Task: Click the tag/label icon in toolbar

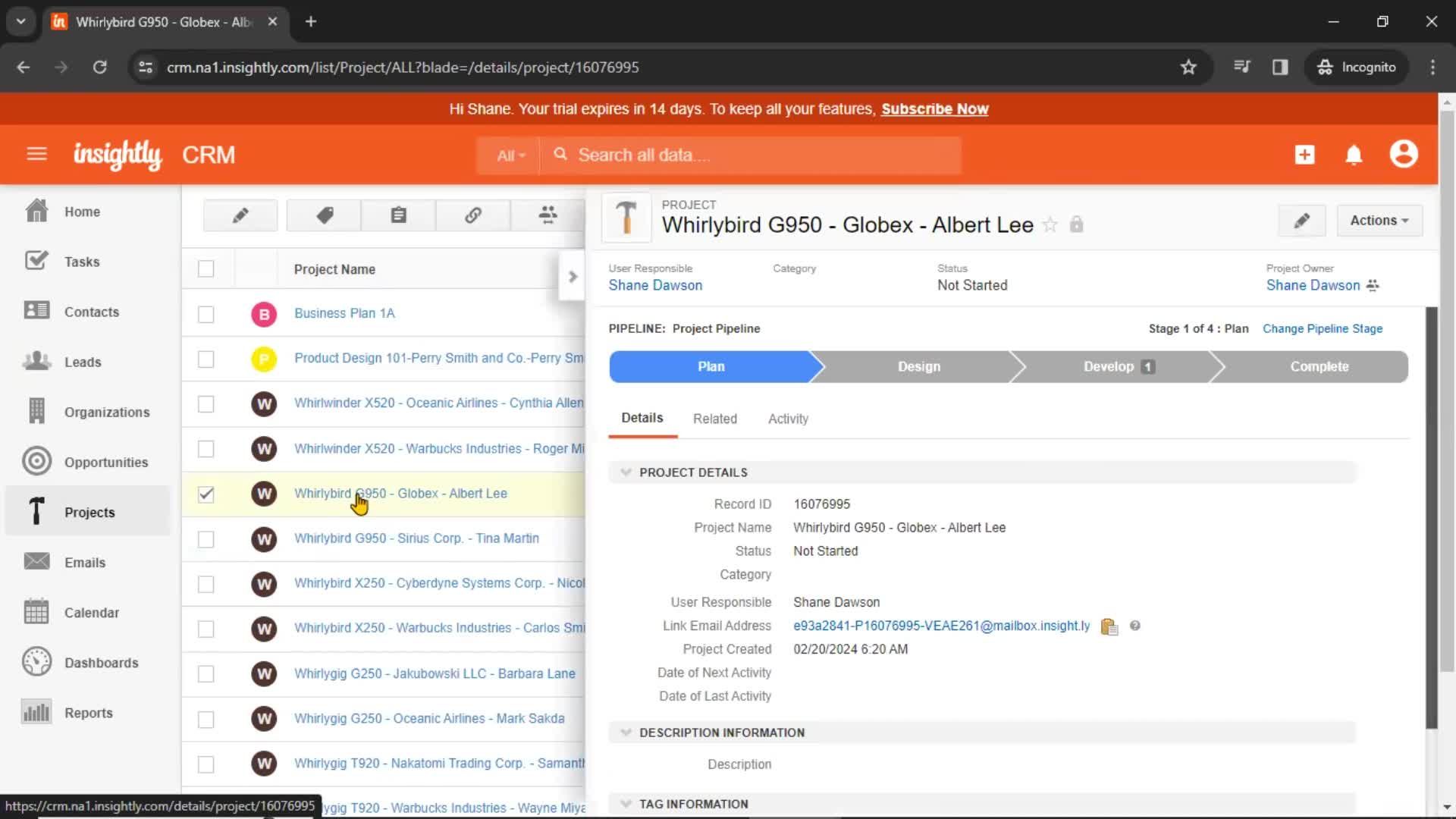Action: (324, 215)
